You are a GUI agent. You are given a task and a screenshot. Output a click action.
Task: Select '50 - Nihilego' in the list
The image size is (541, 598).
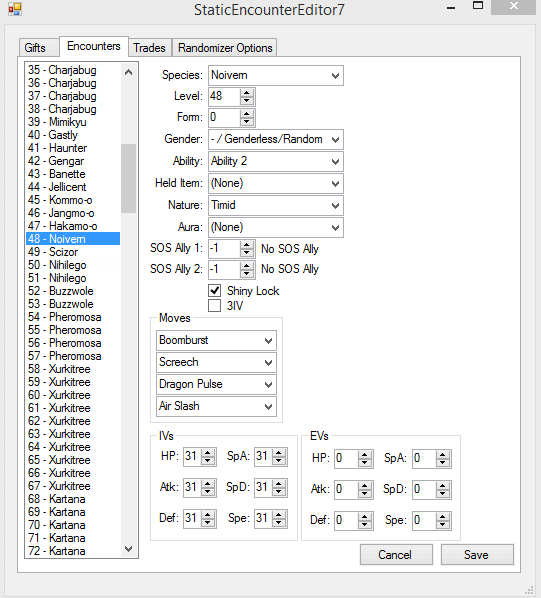tap(73, 265)
